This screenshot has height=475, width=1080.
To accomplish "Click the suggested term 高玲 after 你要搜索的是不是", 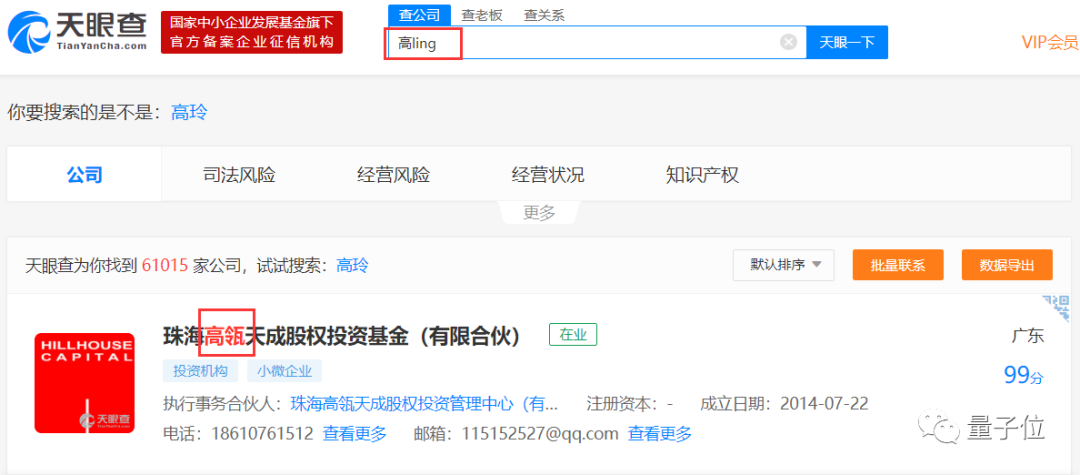I will [189, 112].
